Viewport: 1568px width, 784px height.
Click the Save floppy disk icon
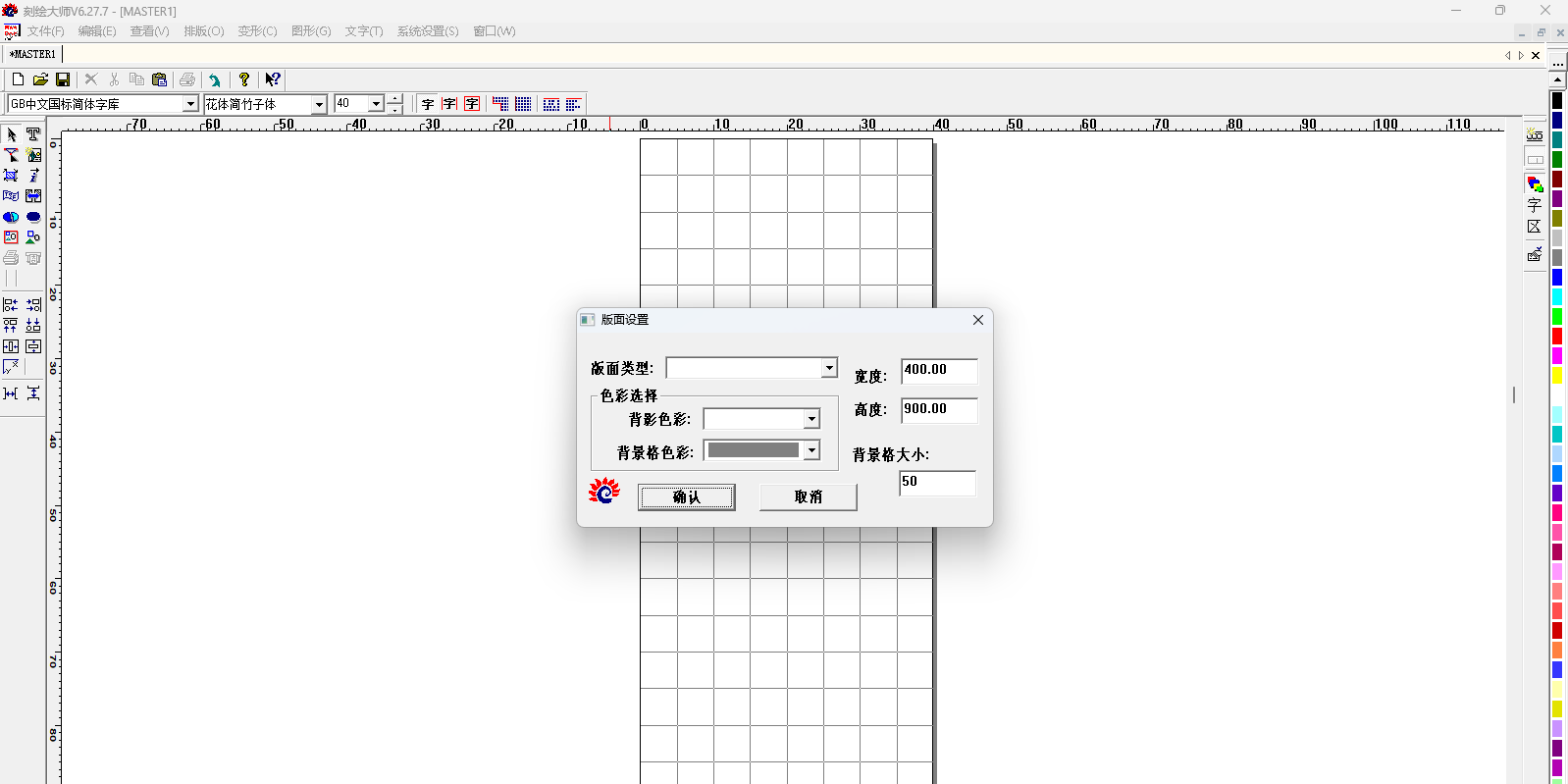coord(63,79)
